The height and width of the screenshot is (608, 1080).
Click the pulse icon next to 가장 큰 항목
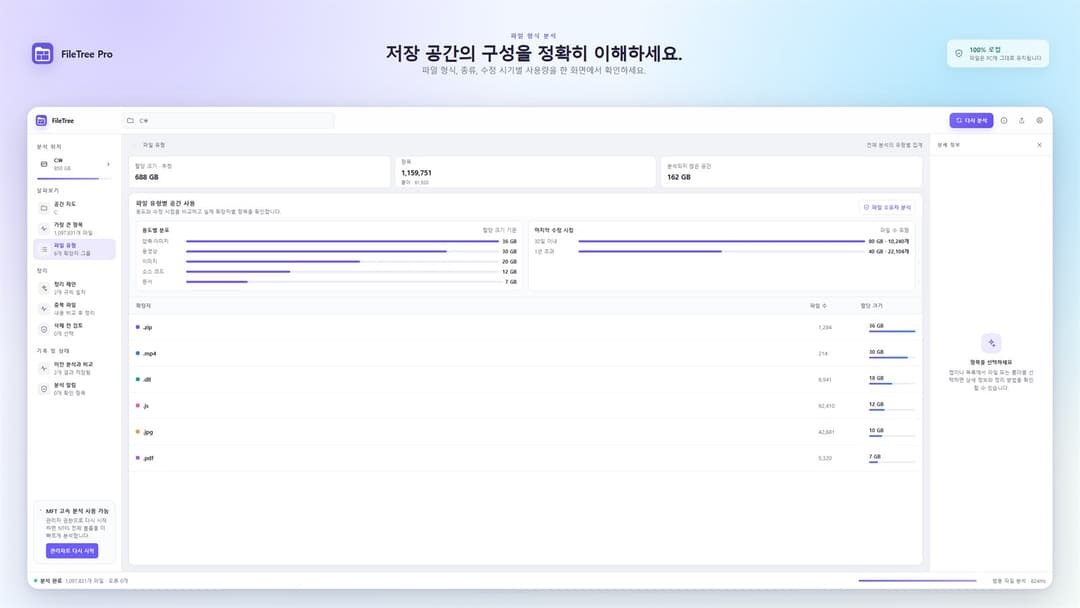click(x=44, y=229)
